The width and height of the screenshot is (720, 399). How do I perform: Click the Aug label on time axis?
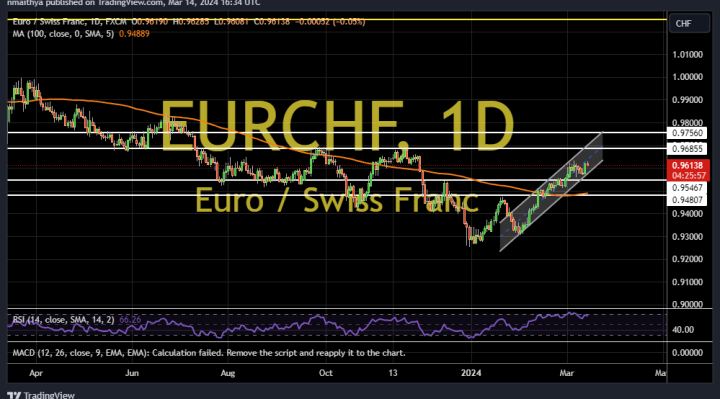click(x=228, y=373)
